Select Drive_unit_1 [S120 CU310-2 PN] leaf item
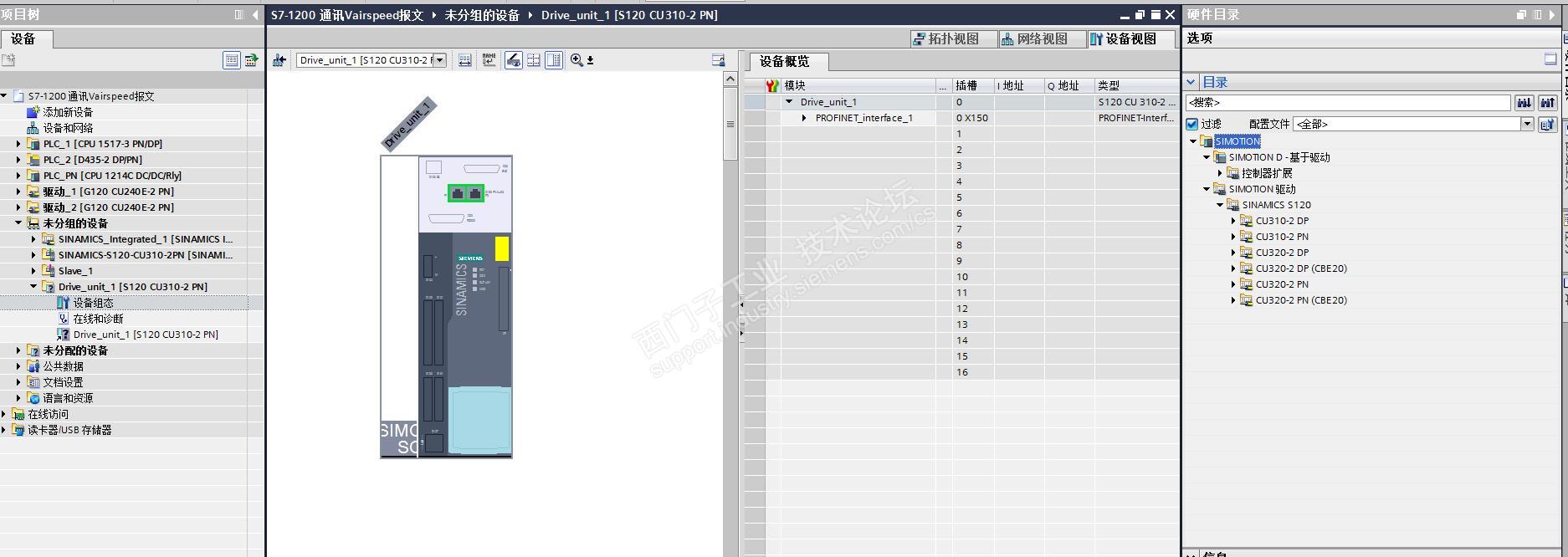This screenshot has width=1568, height=557. (146, 335)
